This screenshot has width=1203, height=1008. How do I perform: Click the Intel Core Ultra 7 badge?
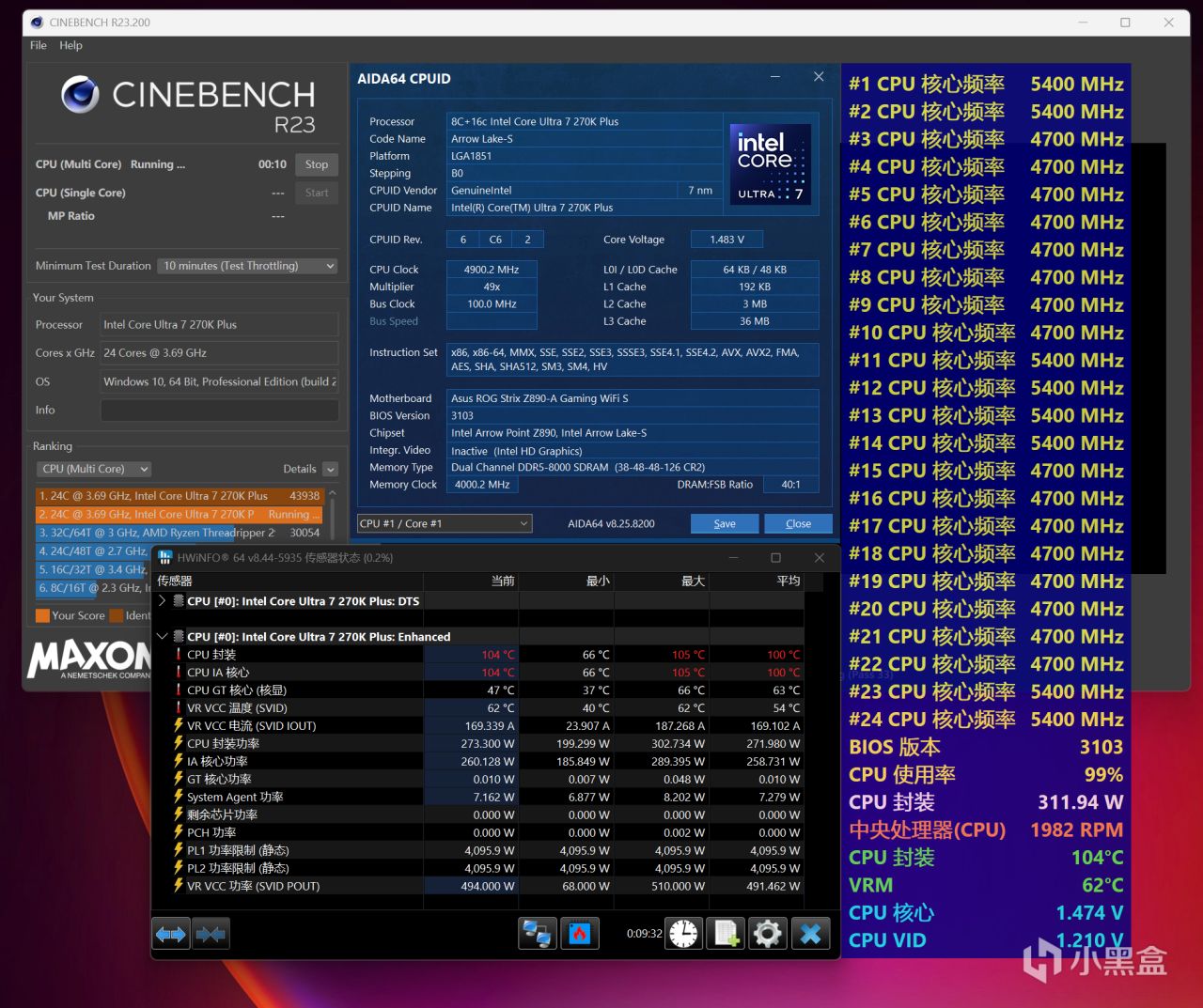click(x=771, y=164)
